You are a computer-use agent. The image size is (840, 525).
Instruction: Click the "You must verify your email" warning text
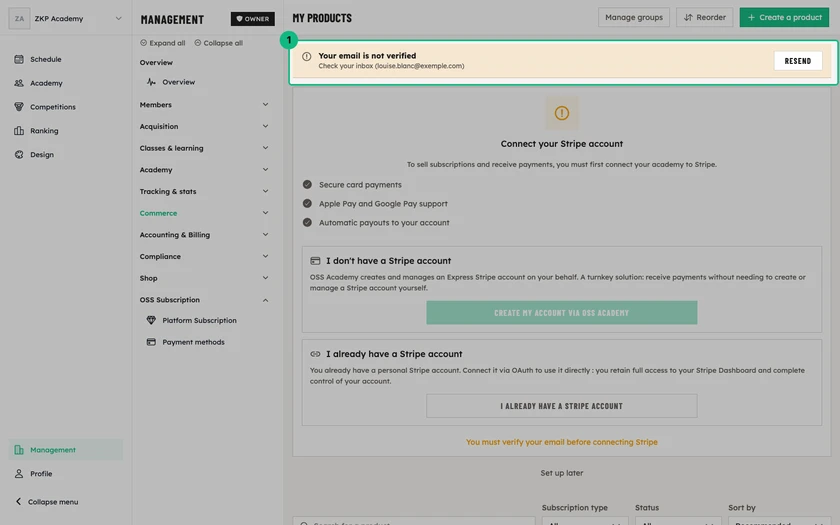[561, 442]
